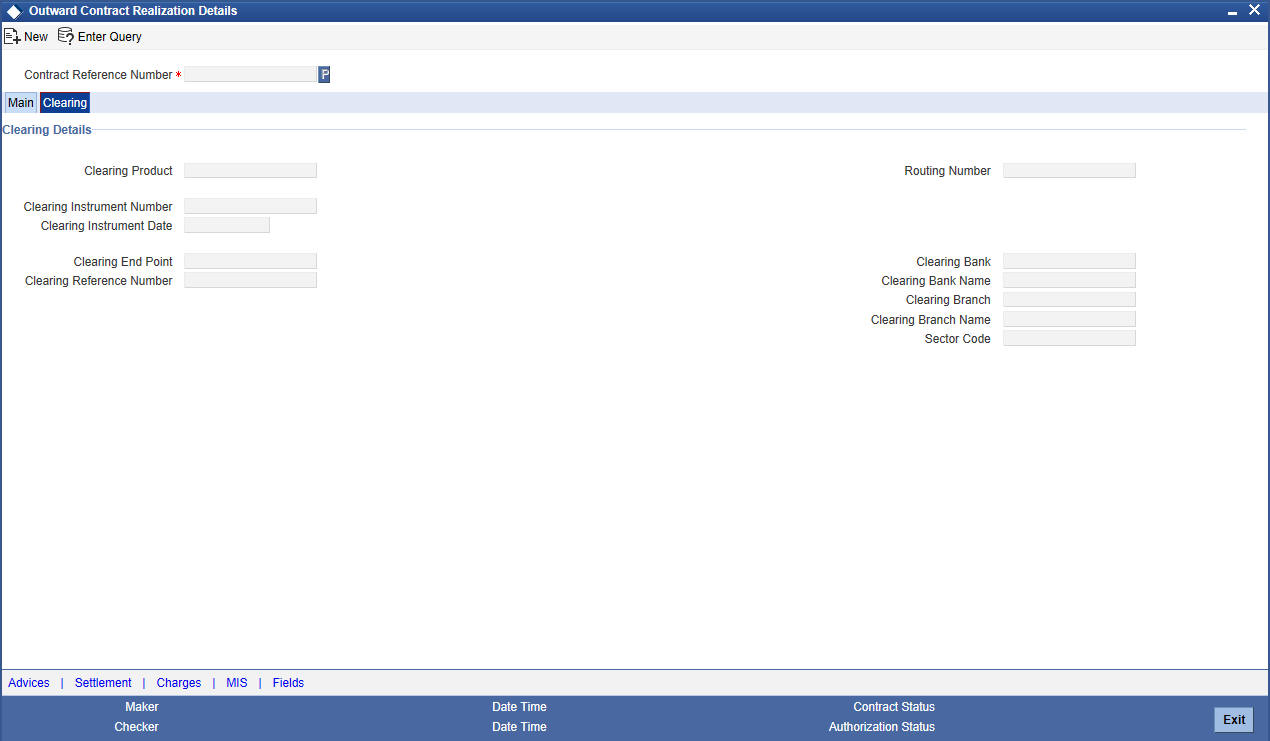The height and width of the screenshot is (741, 1270).
Task: Click the New toolbar label
Action: click(x=36, y=36)
